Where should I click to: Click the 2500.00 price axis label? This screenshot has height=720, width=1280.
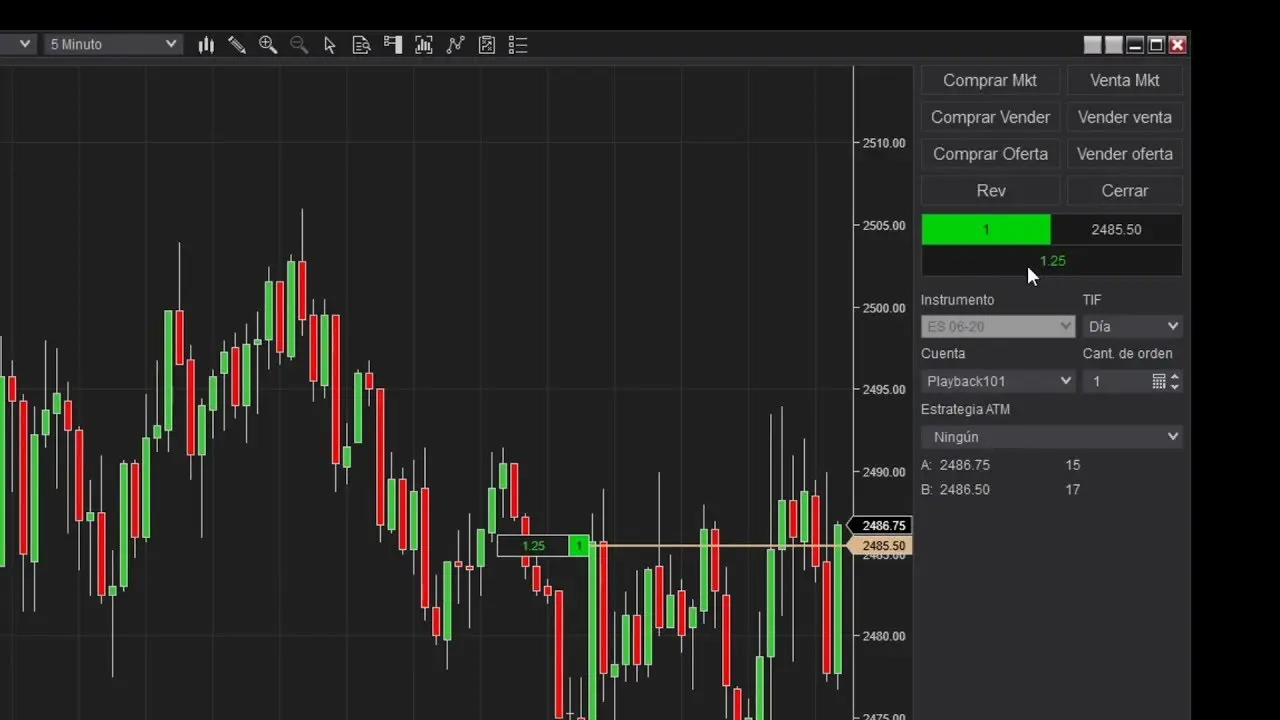(884, 308)
